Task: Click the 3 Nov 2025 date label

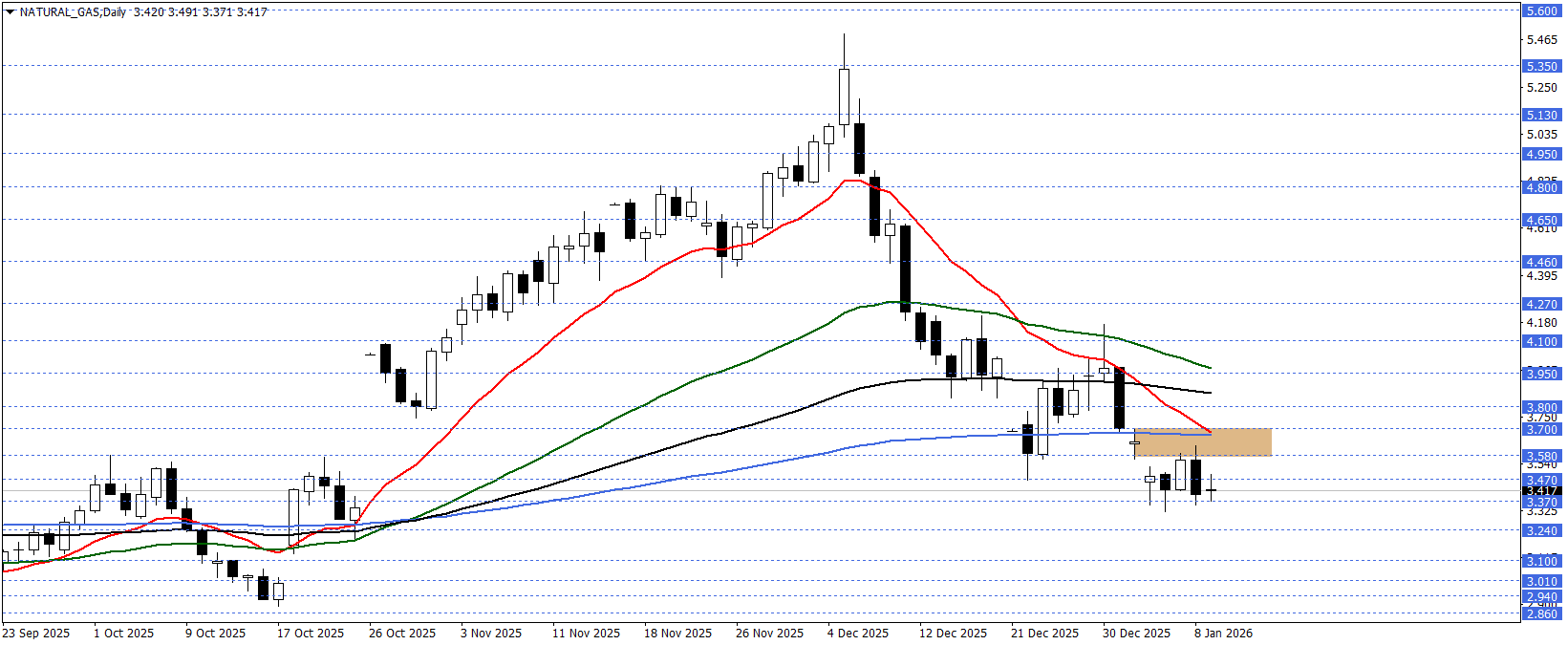Action: coord(491,633)
